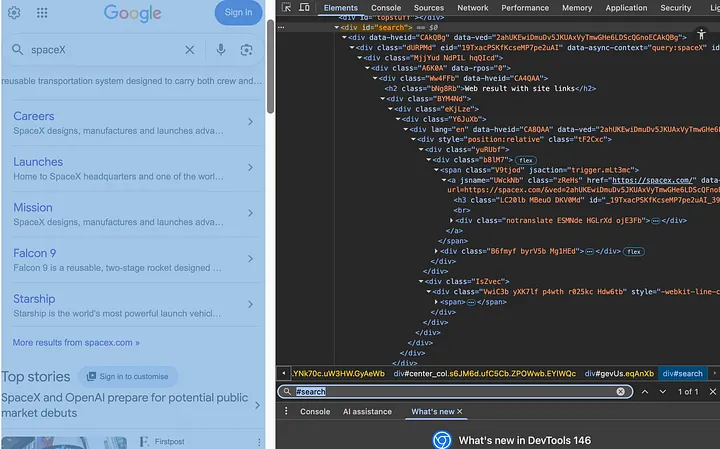Viewport: 720px width, 449px height.
Task: Jump to next find result
Action: pos(664,392)
